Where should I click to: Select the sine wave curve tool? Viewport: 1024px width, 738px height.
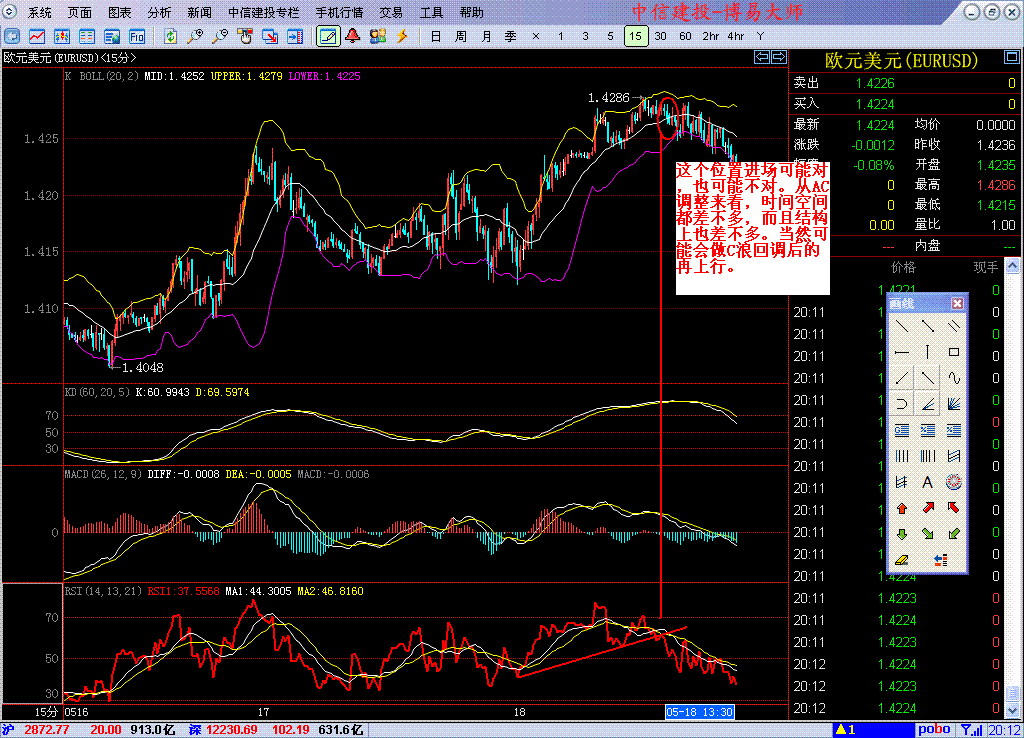point(953,378)
